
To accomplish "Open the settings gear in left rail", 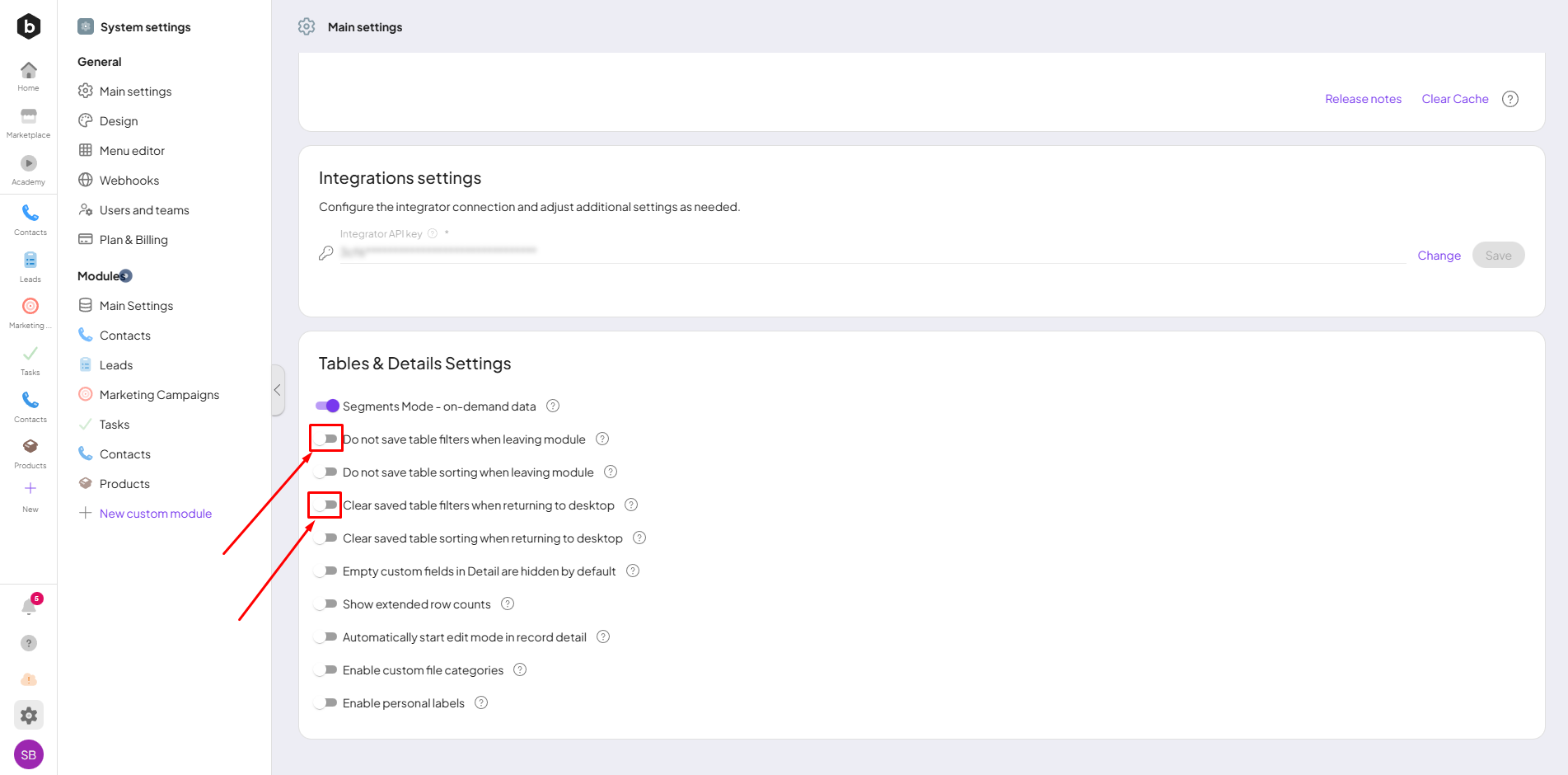I will pos(29,716).
